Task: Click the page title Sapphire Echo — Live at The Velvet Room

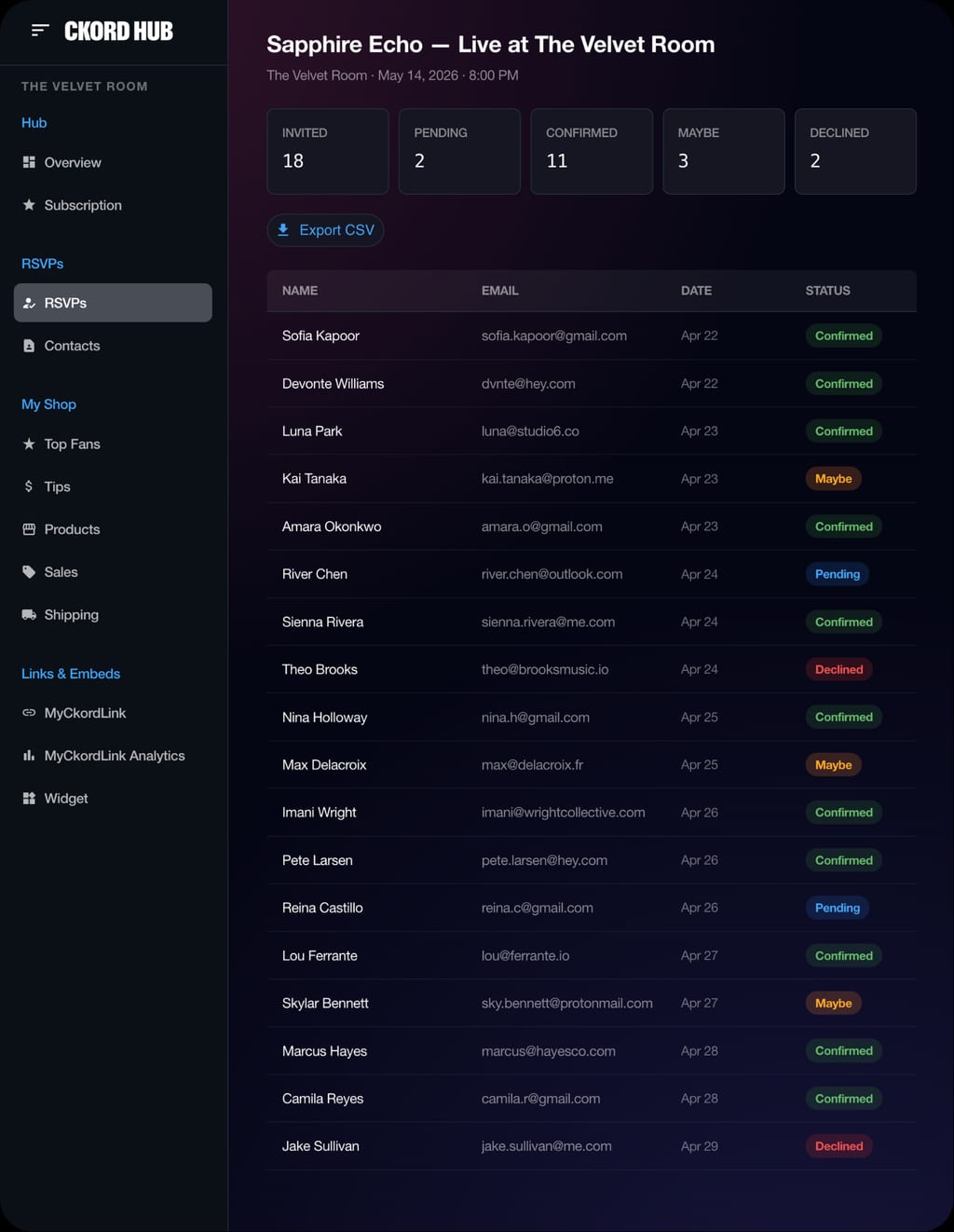Action: click(x=491, y=45)
